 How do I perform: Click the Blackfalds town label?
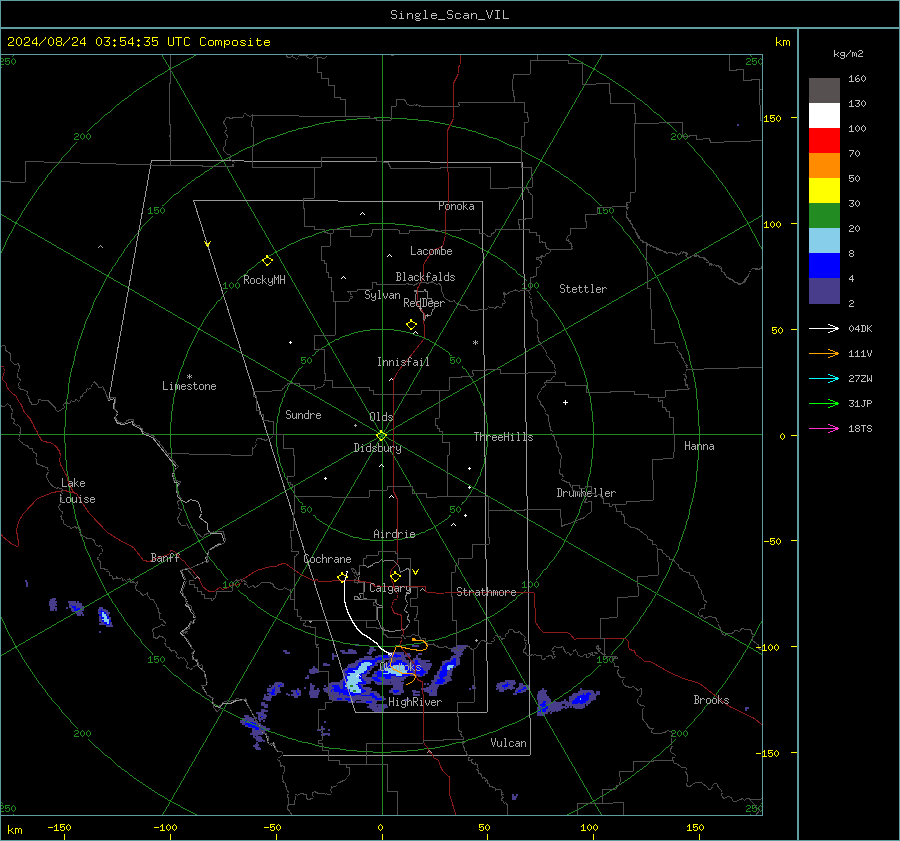pos(425,277)
